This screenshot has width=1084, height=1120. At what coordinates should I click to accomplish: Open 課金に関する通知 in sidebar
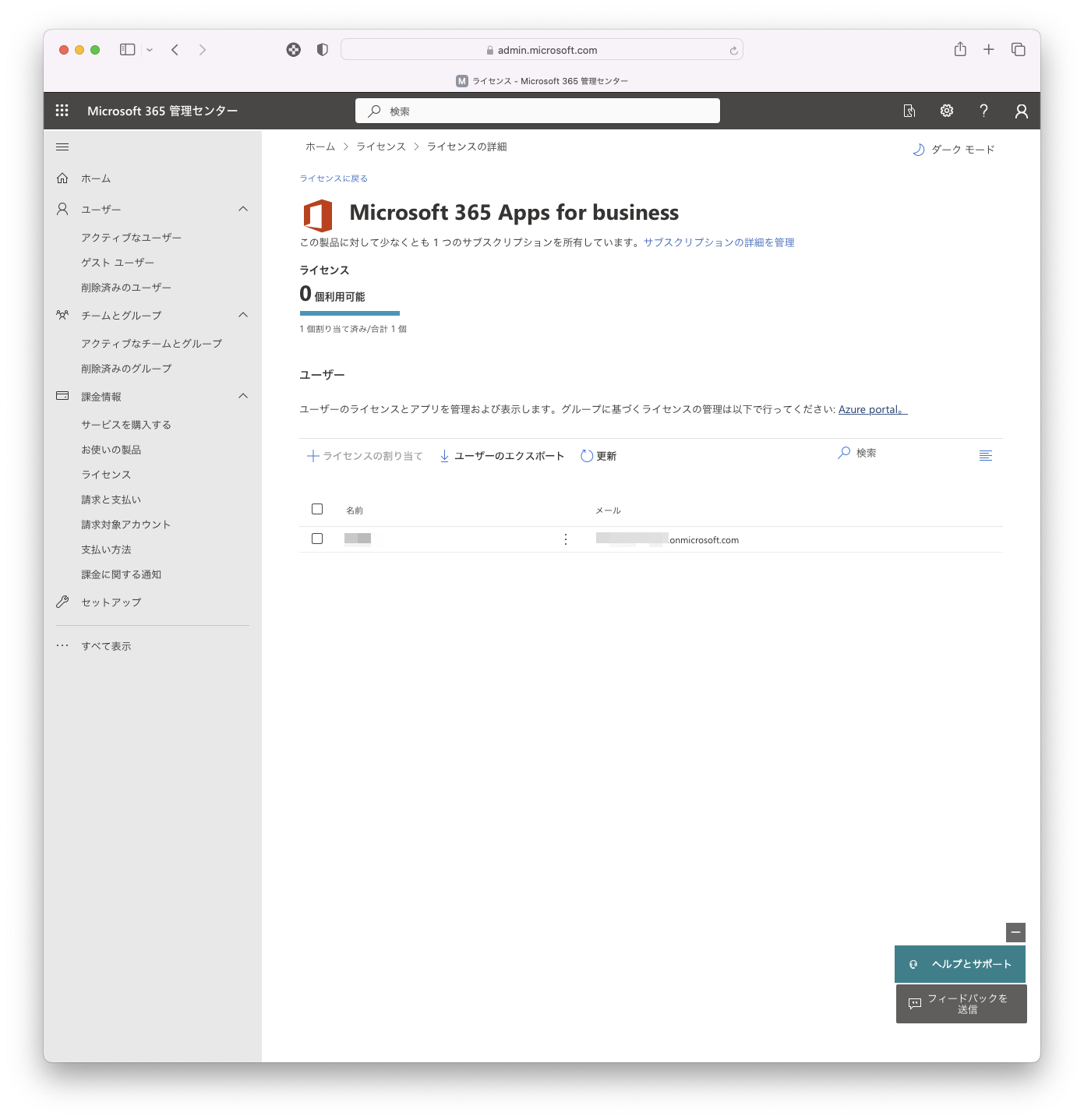point(122,574)
